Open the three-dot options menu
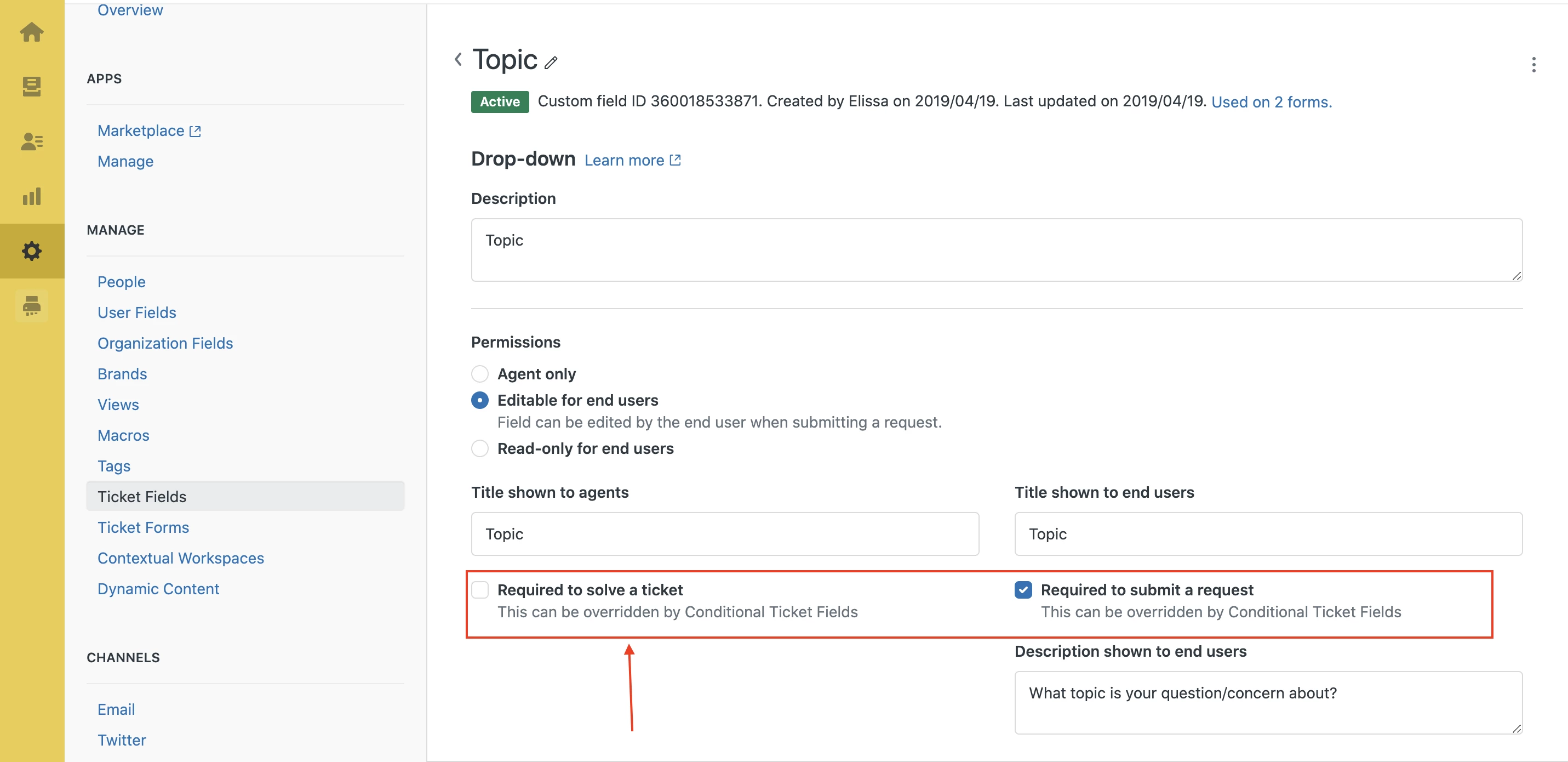1568x762 pixels. [x=1533, y=65]
